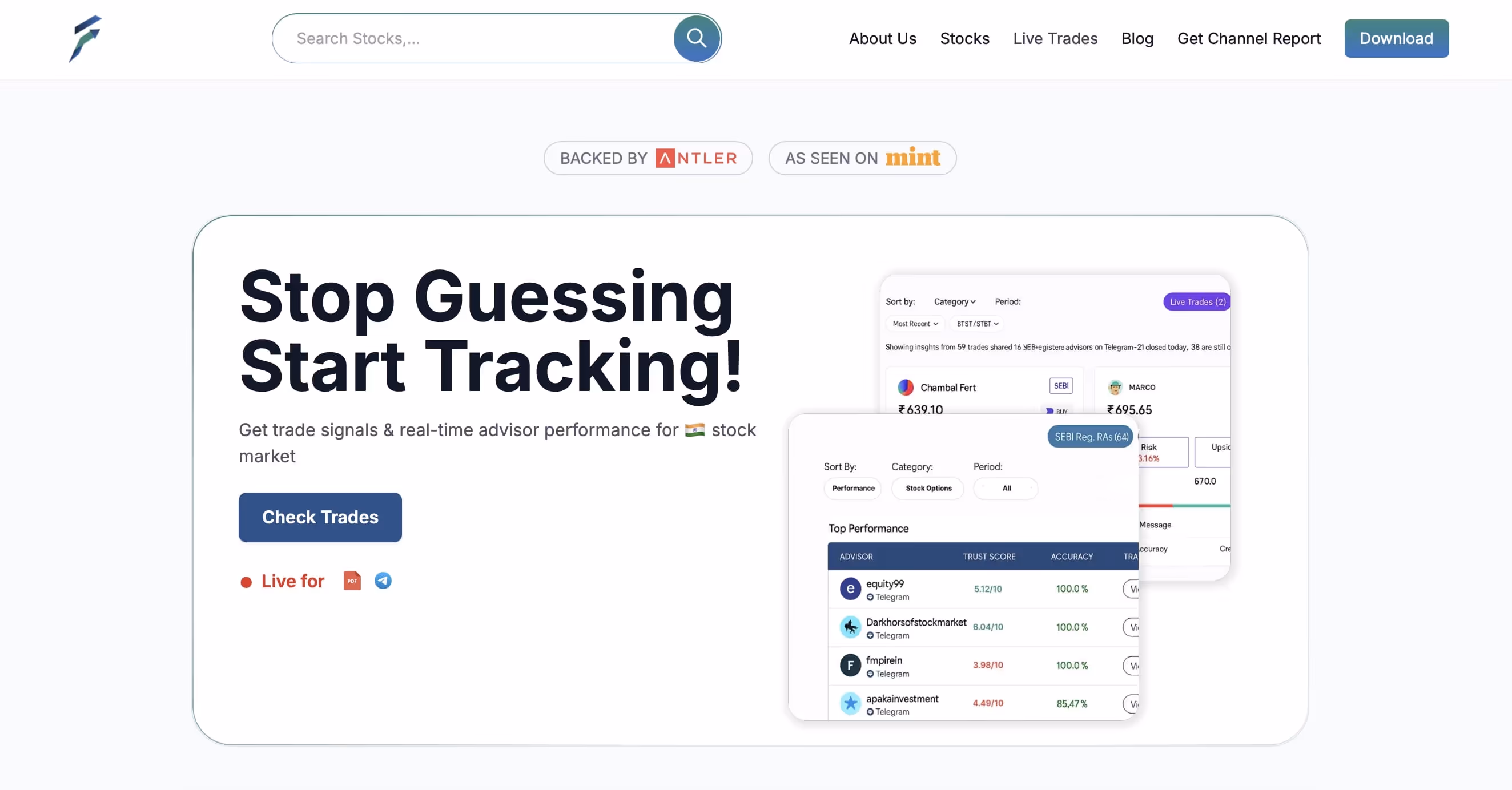
Task: Open the Live Trades nav item
Action: pos(1055,39)
